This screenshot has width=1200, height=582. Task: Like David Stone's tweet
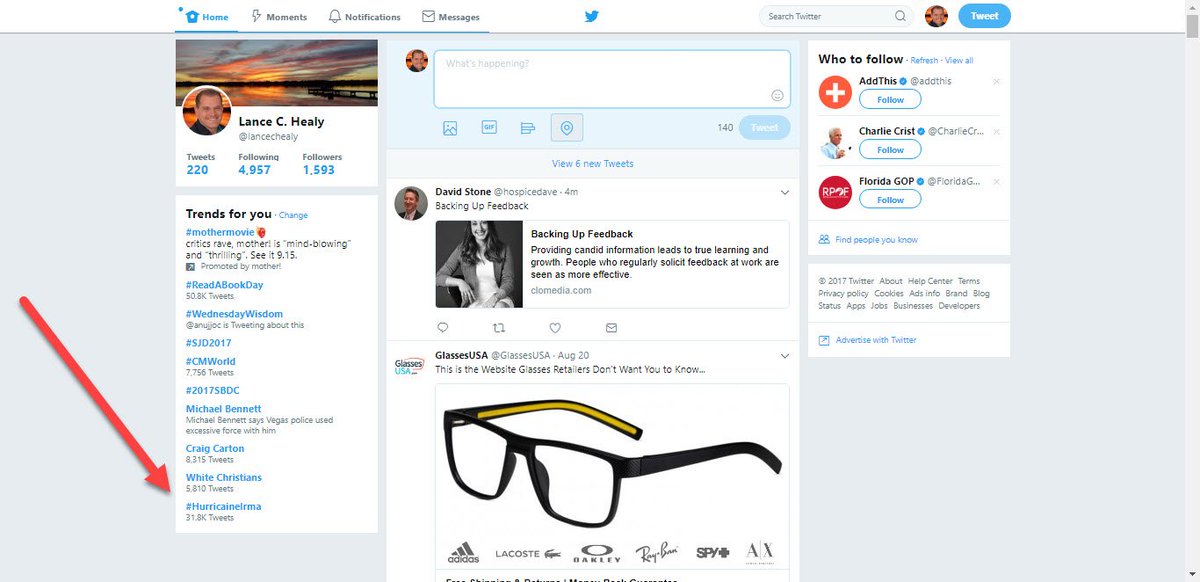(x=555, y=327)
